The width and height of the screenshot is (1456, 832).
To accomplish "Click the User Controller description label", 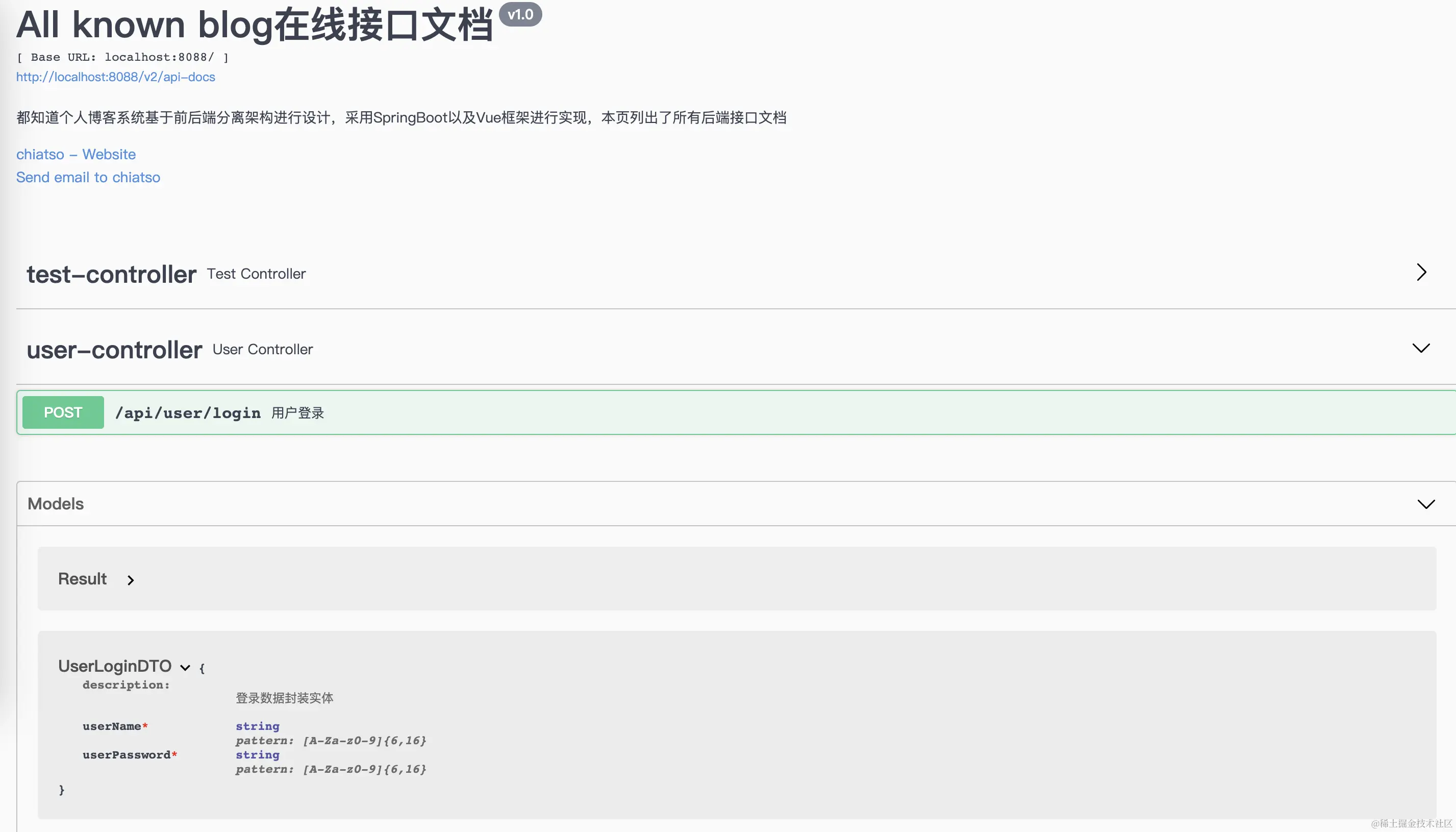I will tap(263, 349).
